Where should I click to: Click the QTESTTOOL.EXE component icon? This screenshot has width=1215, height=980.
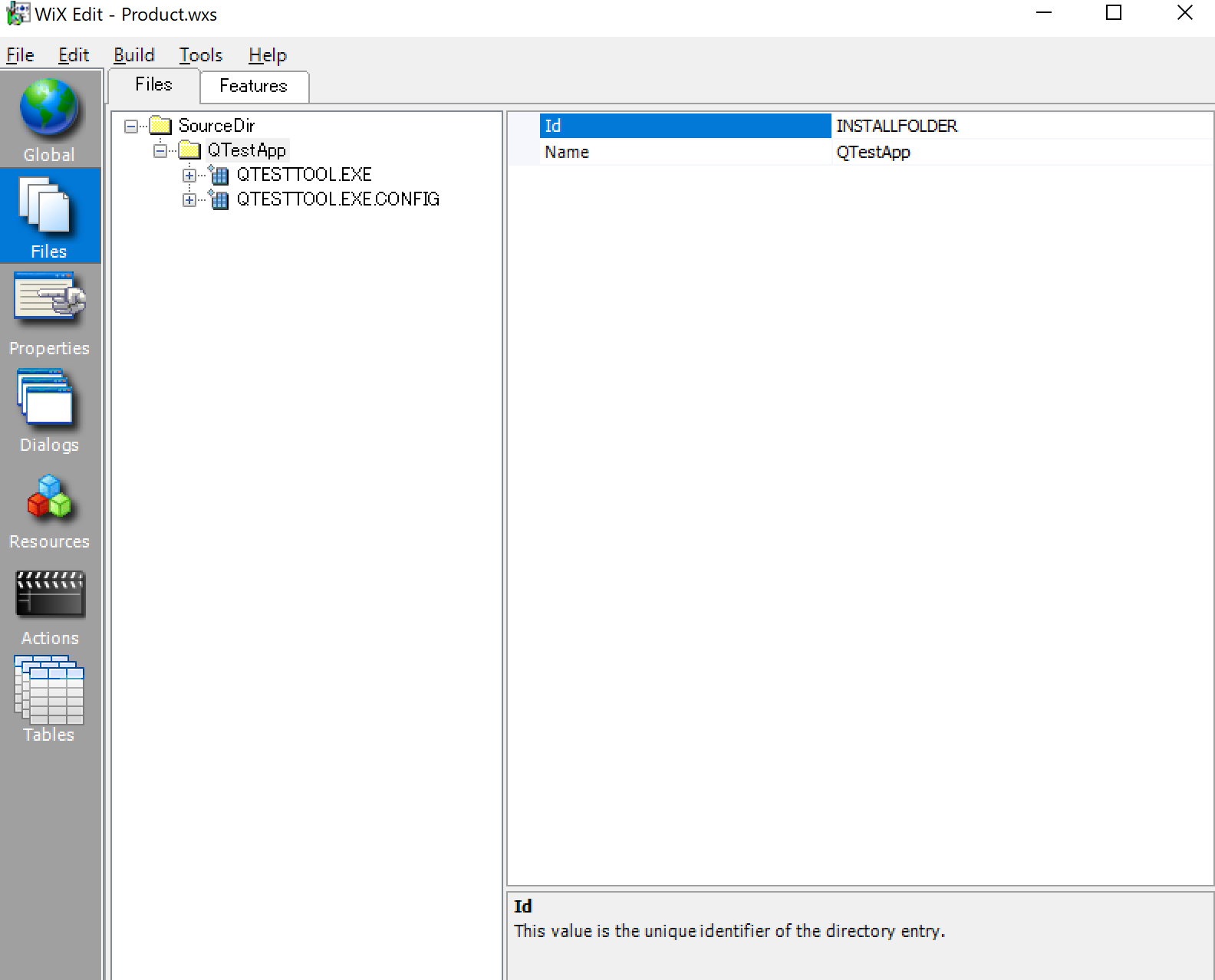click(x=219, y=175)
